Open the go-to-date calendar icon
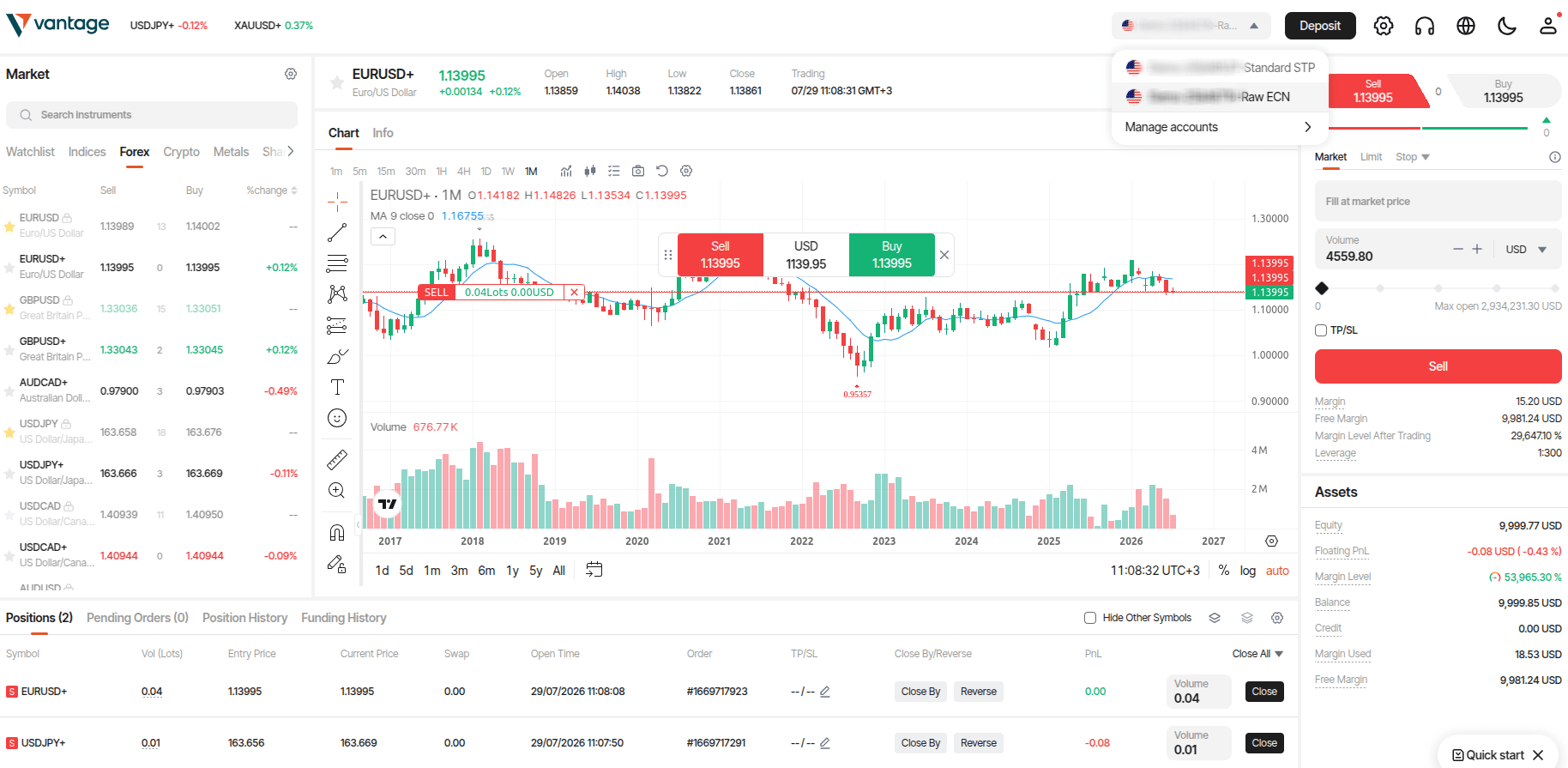 click(x=594, y=570)
